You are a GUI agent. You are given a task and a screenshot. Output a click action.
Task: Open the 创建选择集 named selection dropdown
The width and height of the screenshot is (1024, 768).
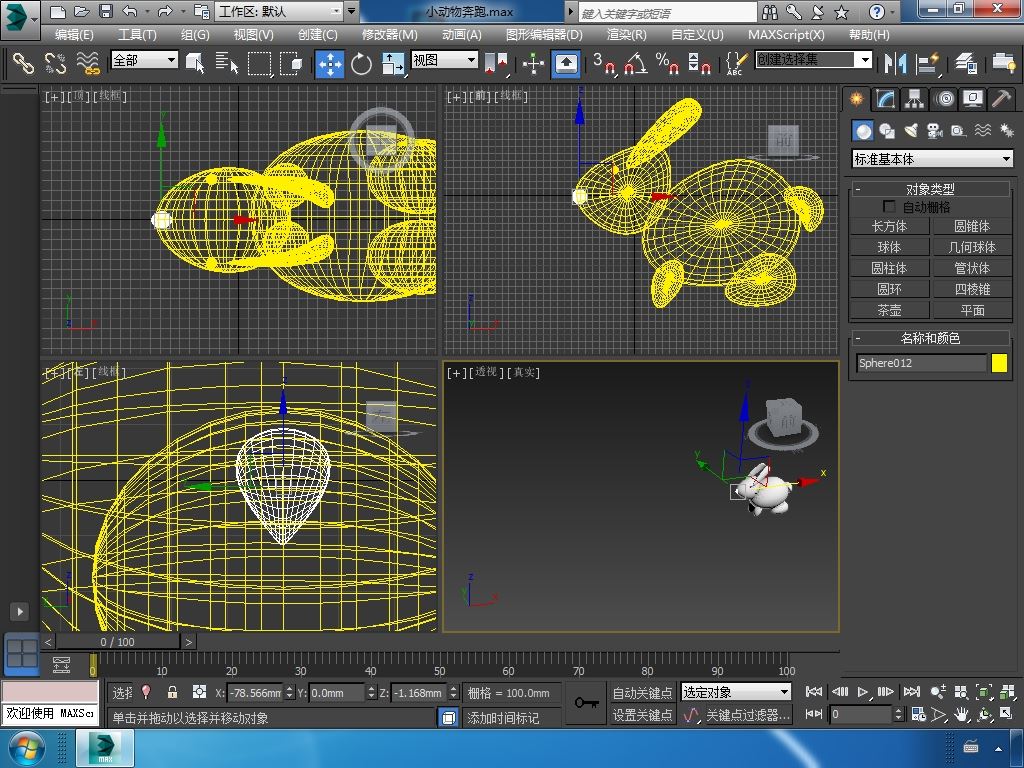tap(814, 60)
